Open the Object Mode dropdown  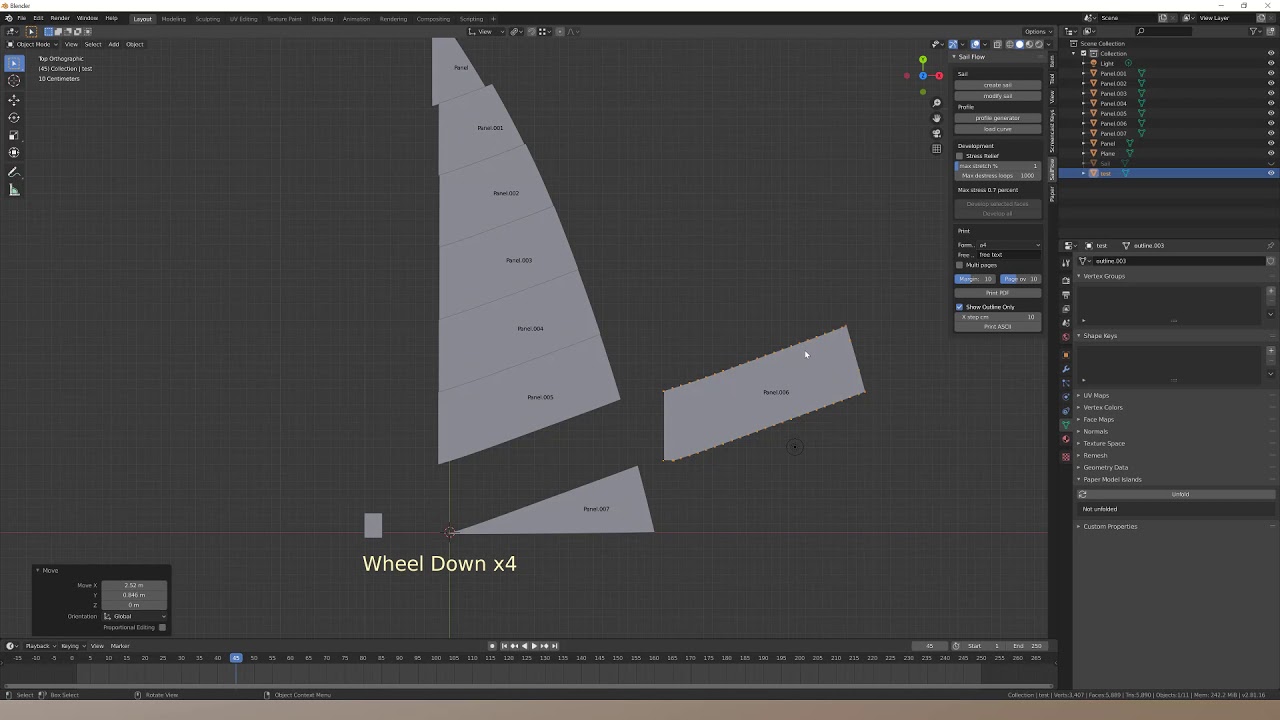click(x=33, y=44)
